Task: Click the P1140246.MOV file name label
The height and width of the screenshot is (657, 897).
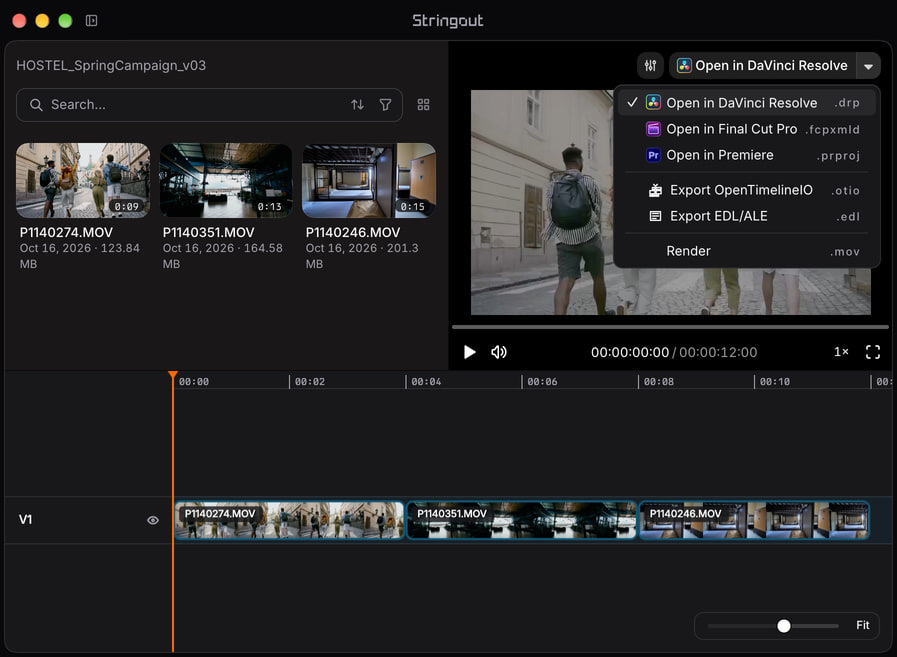Action: (352, 232)
